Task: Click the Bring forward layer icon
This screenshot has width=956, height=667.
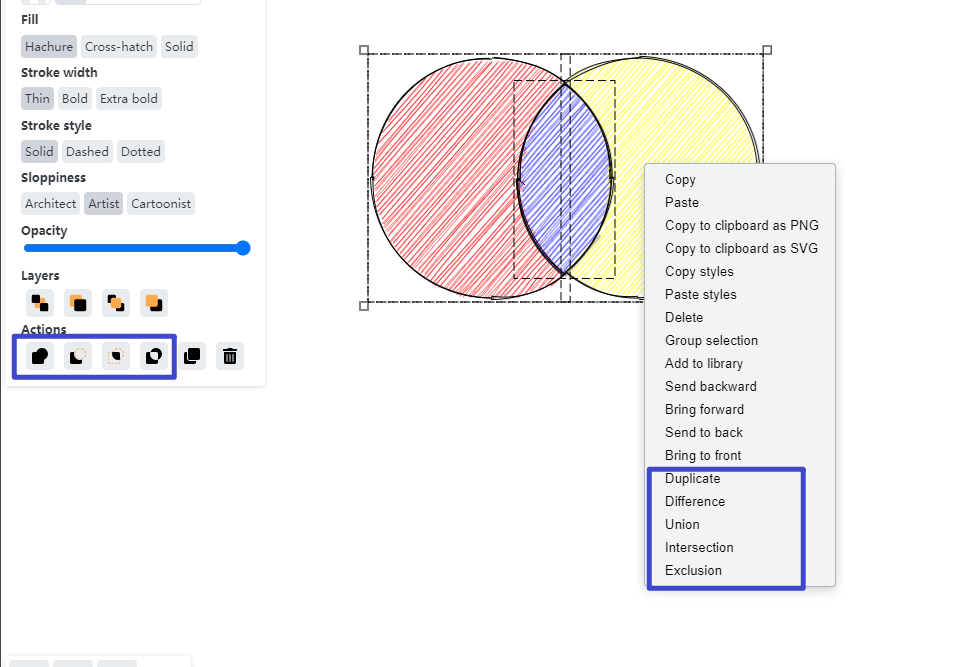Action: (117, 302)
